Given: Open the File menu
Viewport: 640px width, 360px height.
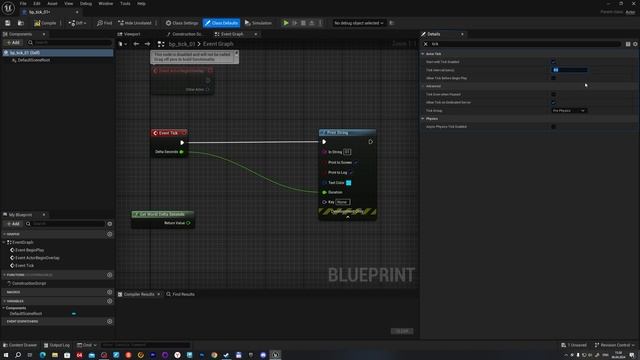Looking at the screenshot, I should pos(23,4).
